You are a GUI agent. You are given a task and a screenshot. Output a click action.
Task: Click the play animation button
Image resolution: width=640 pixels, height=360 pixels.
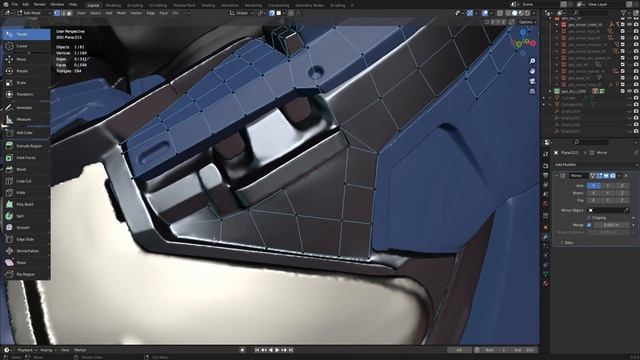pos(277,350)
